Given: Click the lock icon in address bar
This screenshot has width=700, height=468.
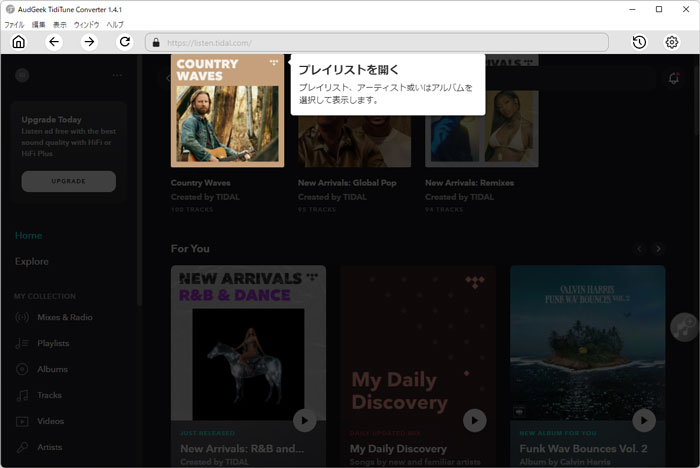Looking at the screenshot, I should point(156,43).
